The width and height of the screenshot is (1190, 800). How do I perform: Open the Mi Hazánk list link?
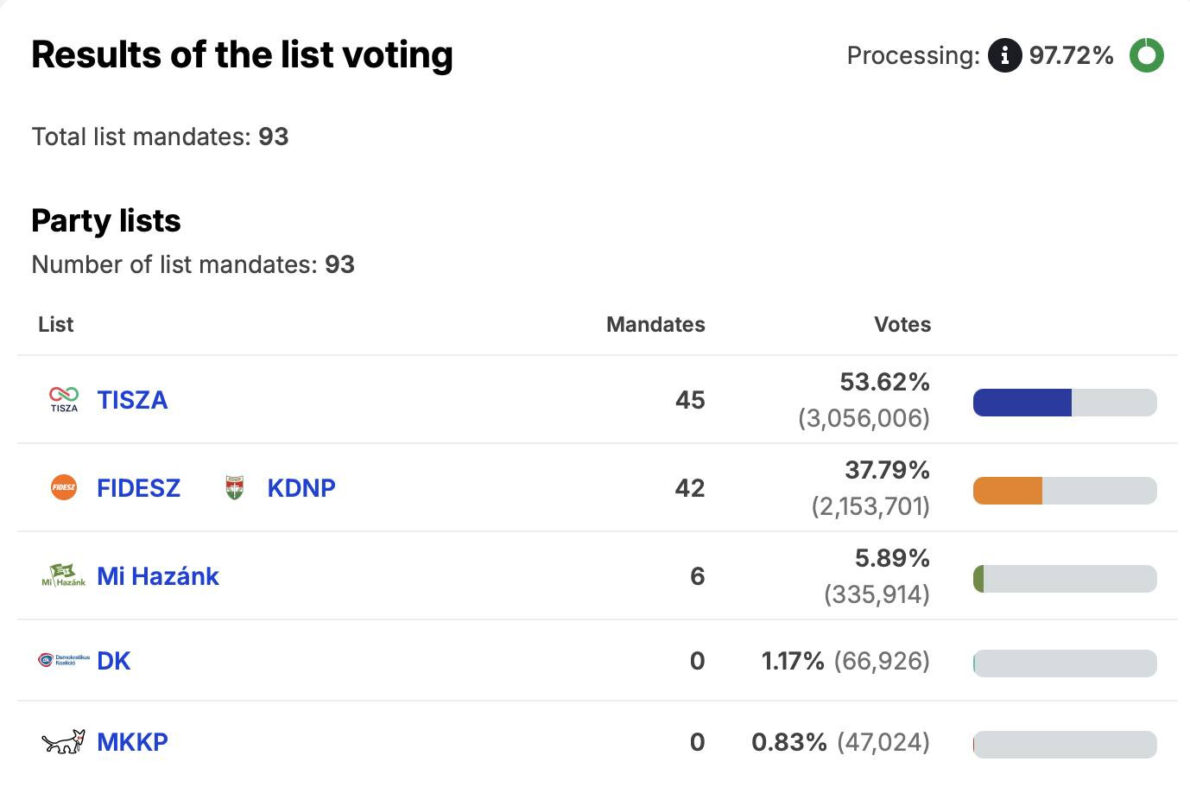tap(158, 576)
